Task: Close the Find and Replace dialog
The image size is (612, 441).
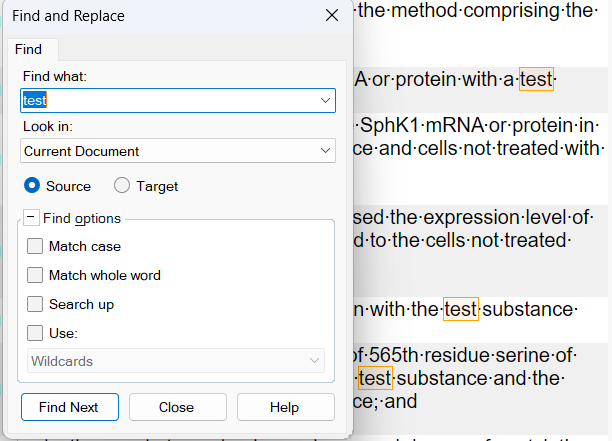Action: 332,16
